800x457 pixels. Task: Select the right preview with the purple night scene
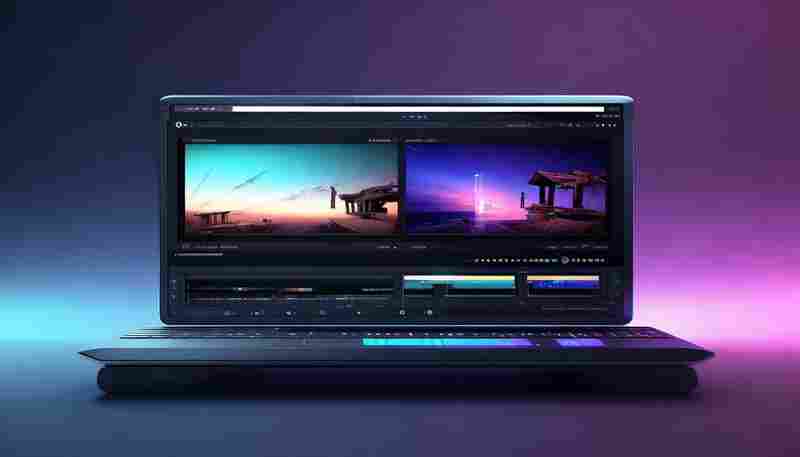(507, 189)
